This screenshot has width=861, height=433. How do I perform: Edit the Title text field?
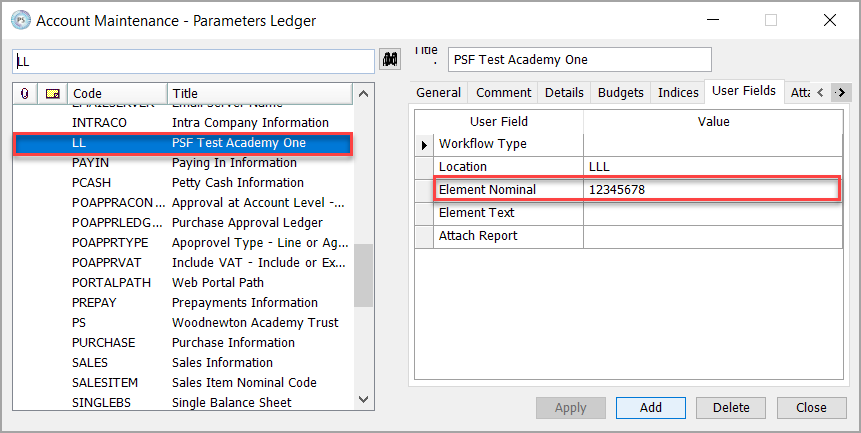[x=579, y=60]
